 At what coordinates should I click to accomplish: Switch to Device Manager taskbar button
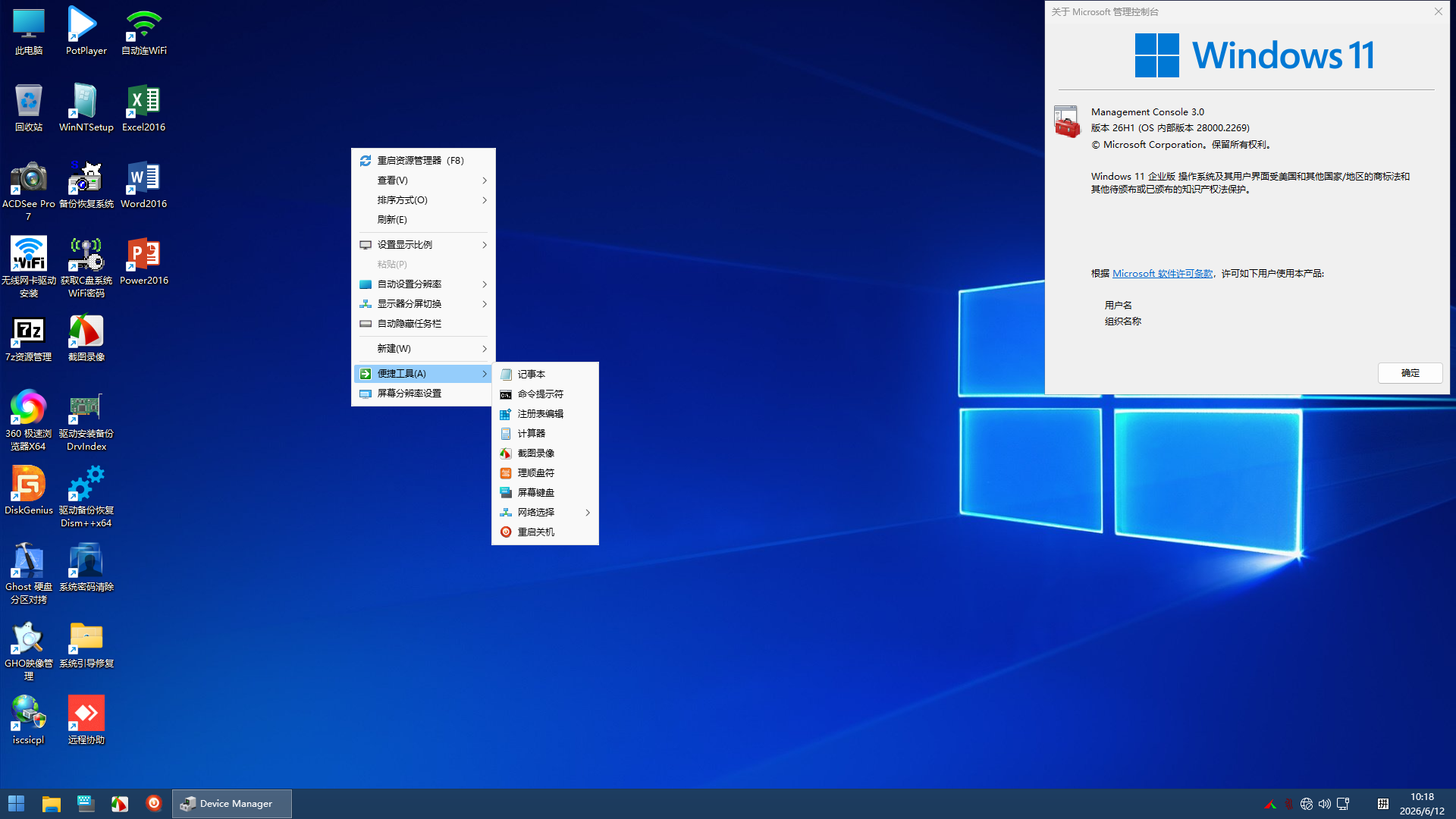click(x=232, y=804)
